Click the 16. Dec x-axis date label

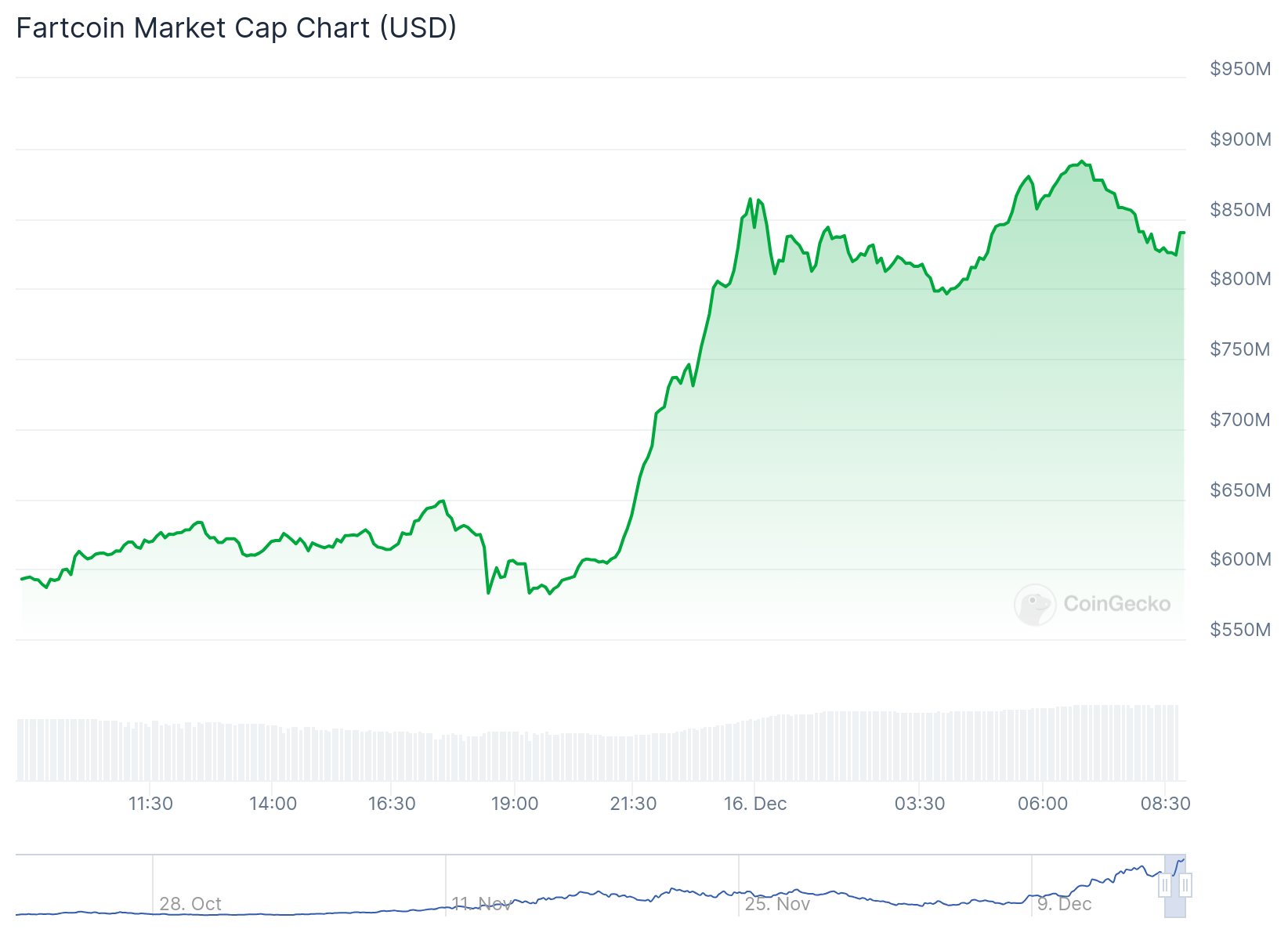755,804
